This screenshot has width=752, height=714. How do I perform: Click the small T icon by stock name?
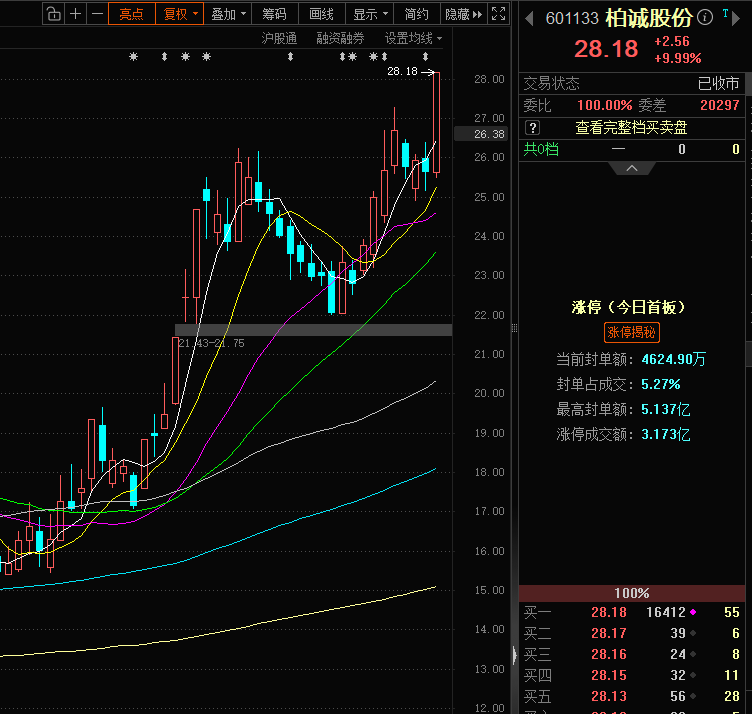coord(725,13)
